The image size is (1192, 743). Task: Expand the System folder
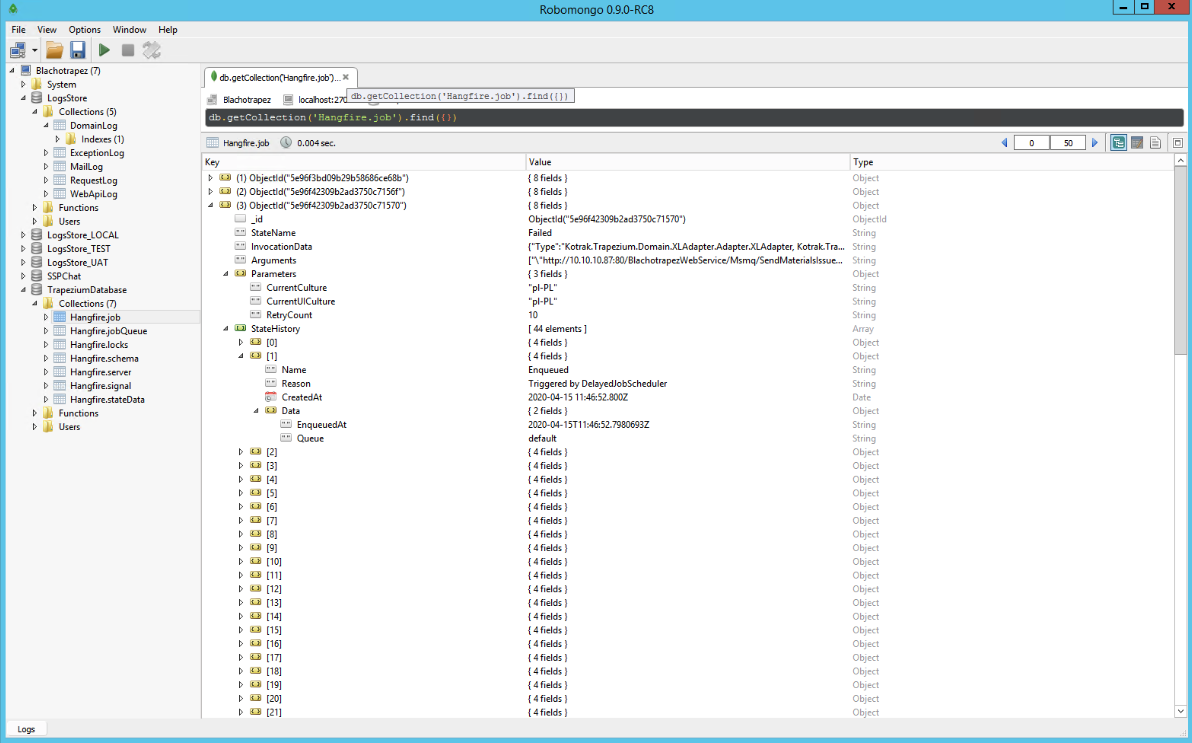23,84
